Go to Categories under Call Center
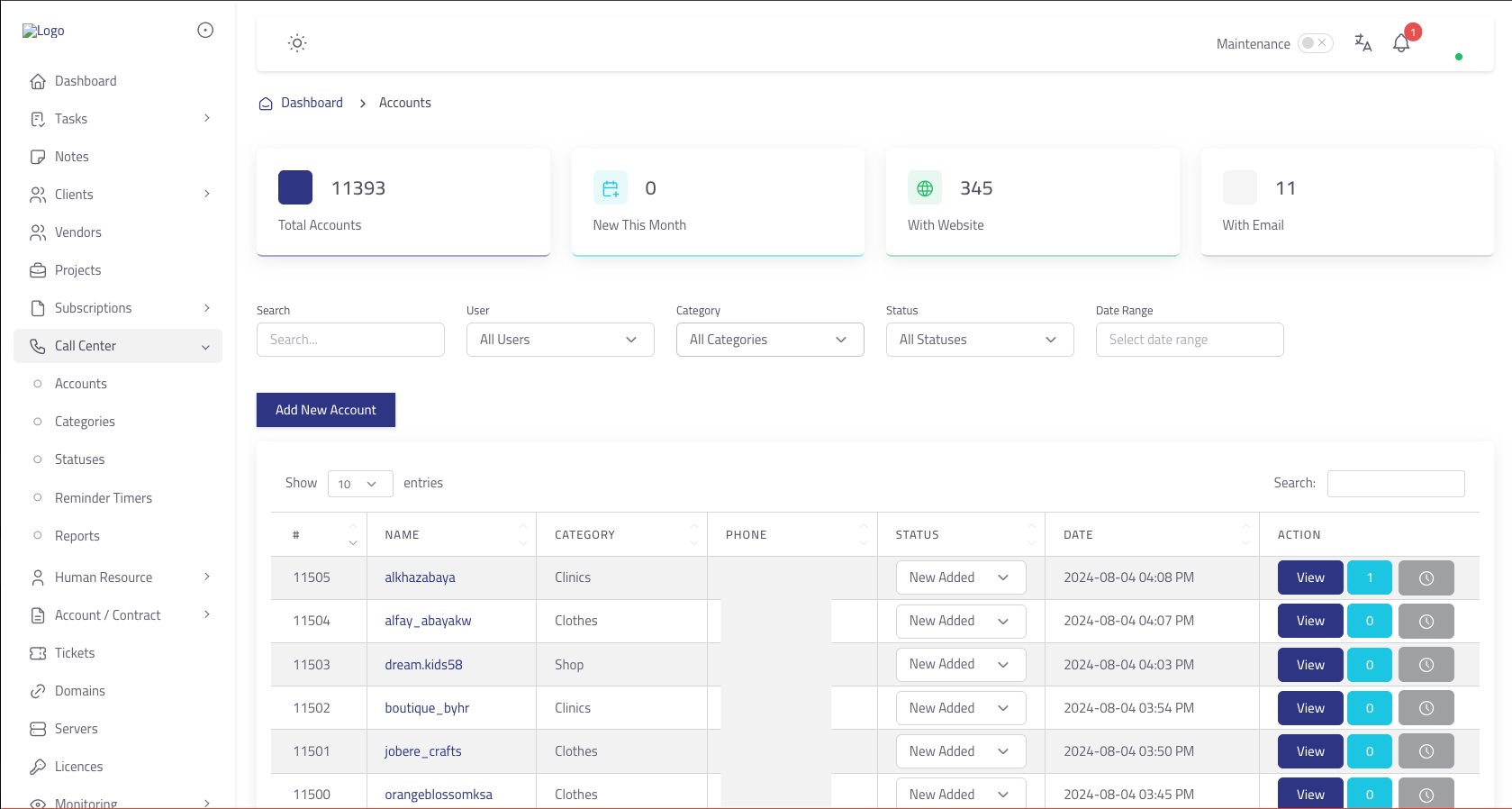The height and width of the screenshot is (809, 1512). [x=85, y=422]
